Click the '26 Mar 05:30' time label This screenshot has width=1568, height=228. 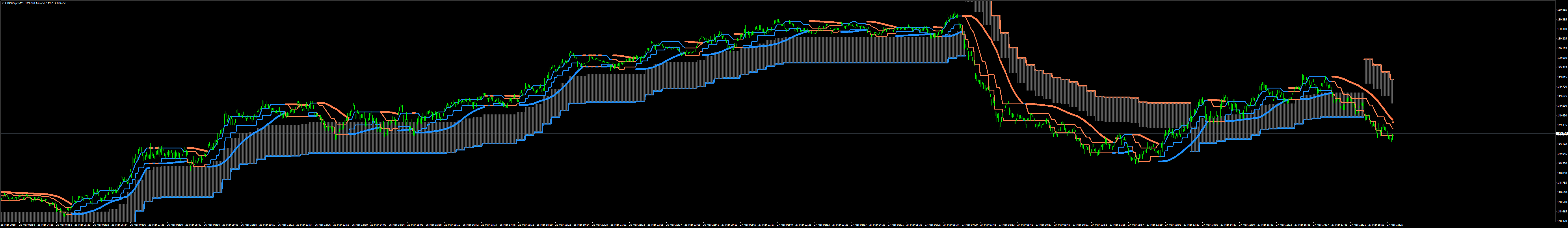point(82,225)
